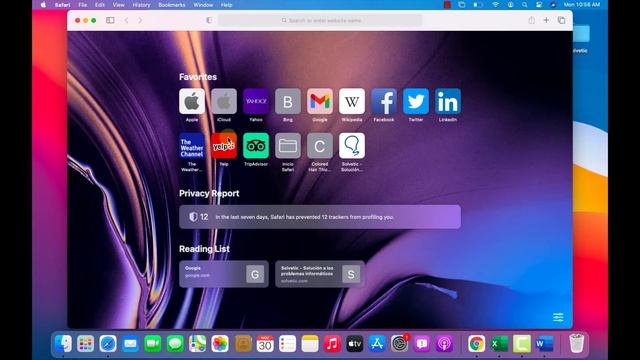Open the Google favorite with the Gmail icon
Screen dimensions: 640x360
coord(320,101)
